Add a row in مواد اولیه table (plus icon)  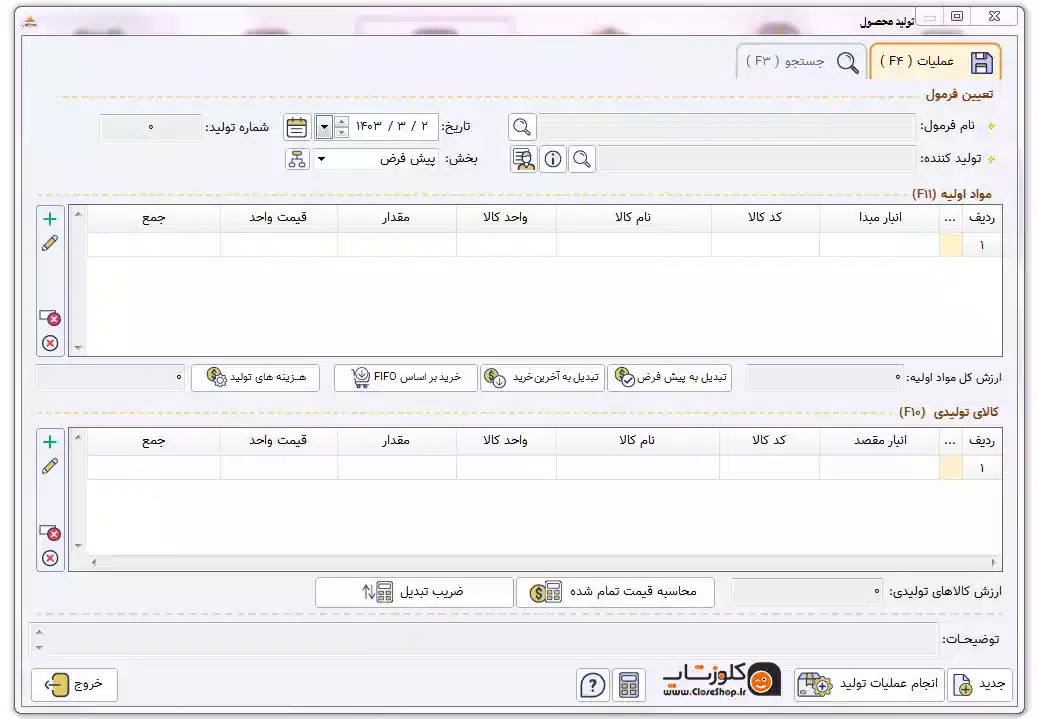(x=50, y=219)
